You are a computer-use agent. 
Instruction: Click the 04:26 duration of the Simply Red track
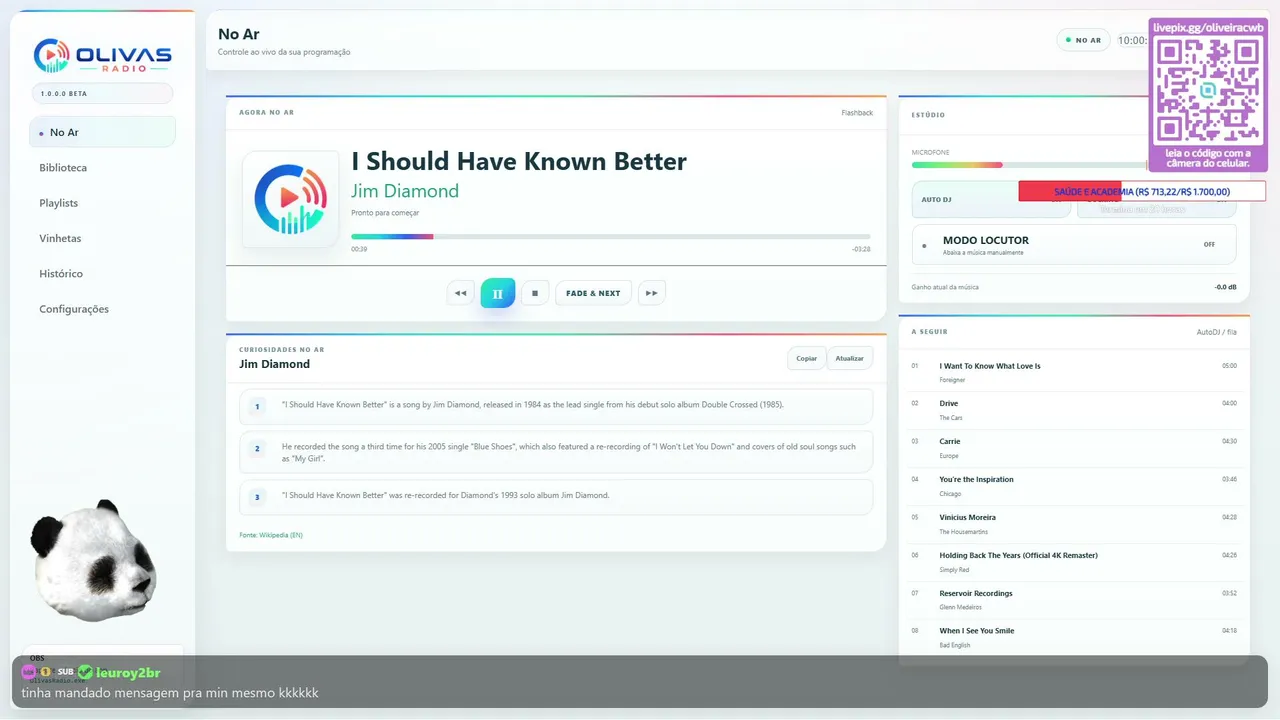click(1229, 555)
